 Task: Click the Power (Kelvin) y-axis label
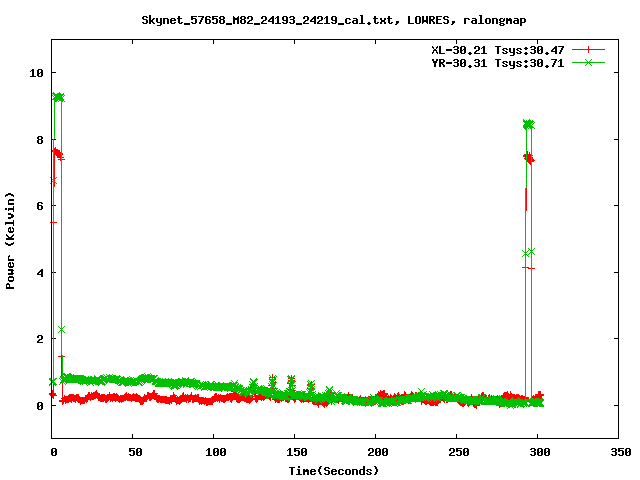pos(10,241)
